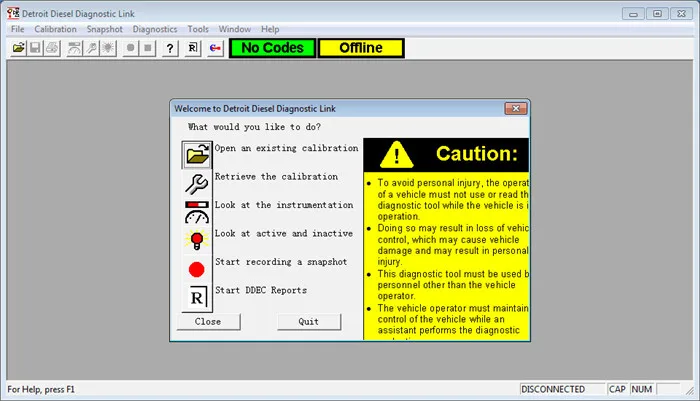Image resolution: width=700 pixels, height=401 pixels.
Task: Click 'Look at the instrumentation' text
Action: pyautogui.click(x=284, y=205)
